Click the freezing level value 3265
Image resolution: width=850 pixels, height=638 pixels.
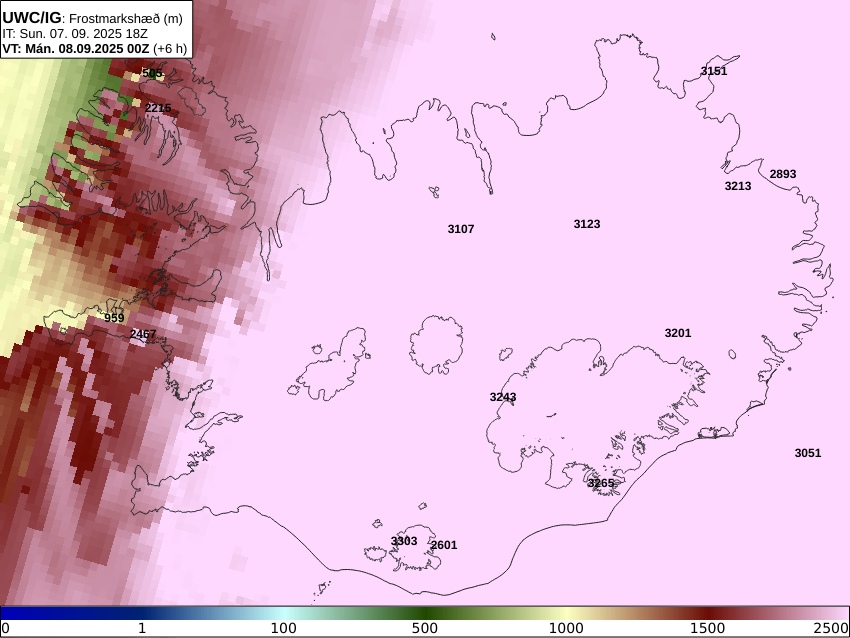coord(601,483)
